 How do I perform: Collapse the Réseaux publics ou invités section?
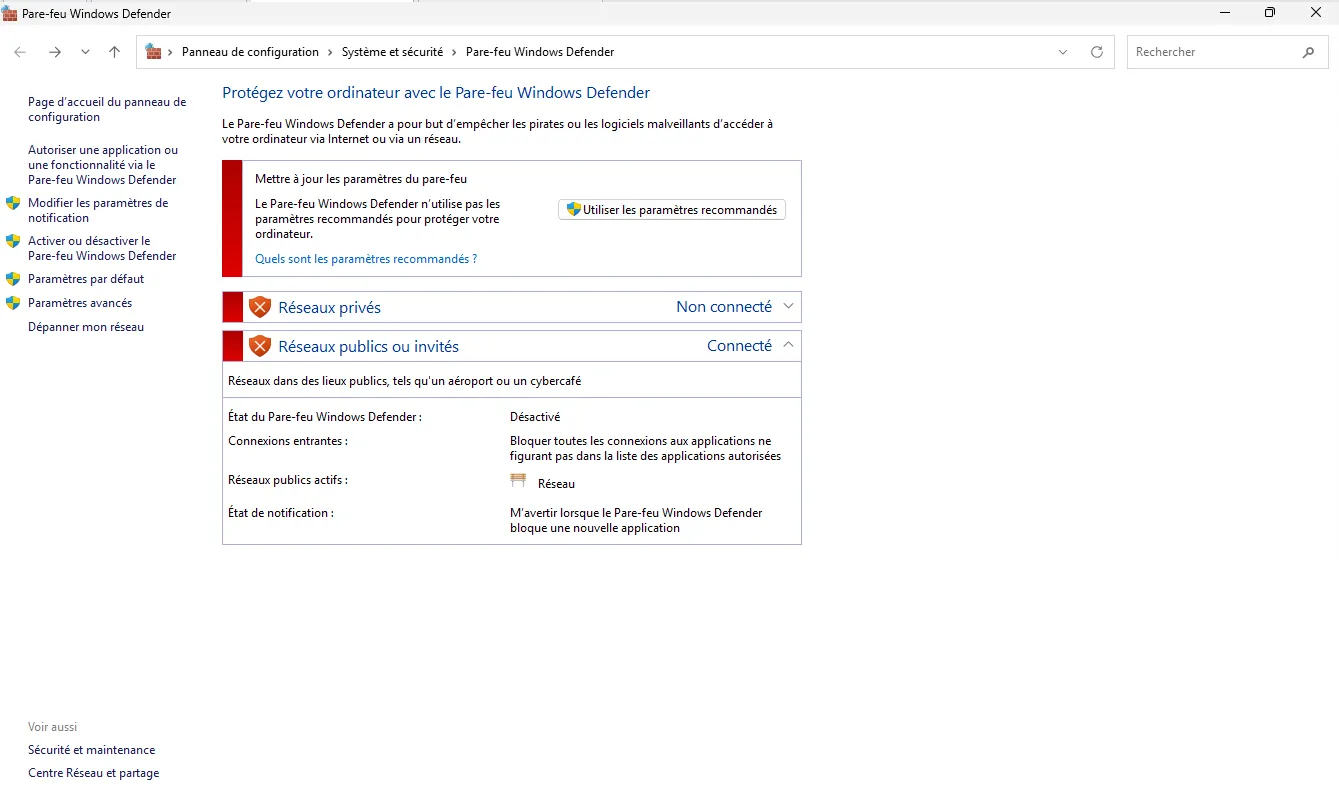pos(788,345)
